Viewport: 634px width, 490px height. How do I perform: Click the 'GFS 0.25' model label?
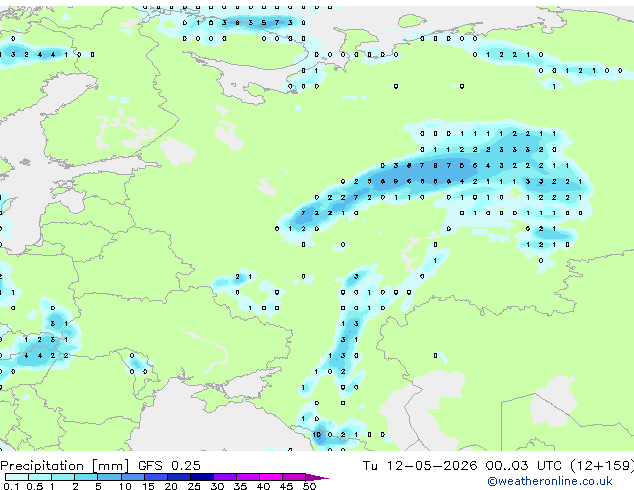point(169,466)
